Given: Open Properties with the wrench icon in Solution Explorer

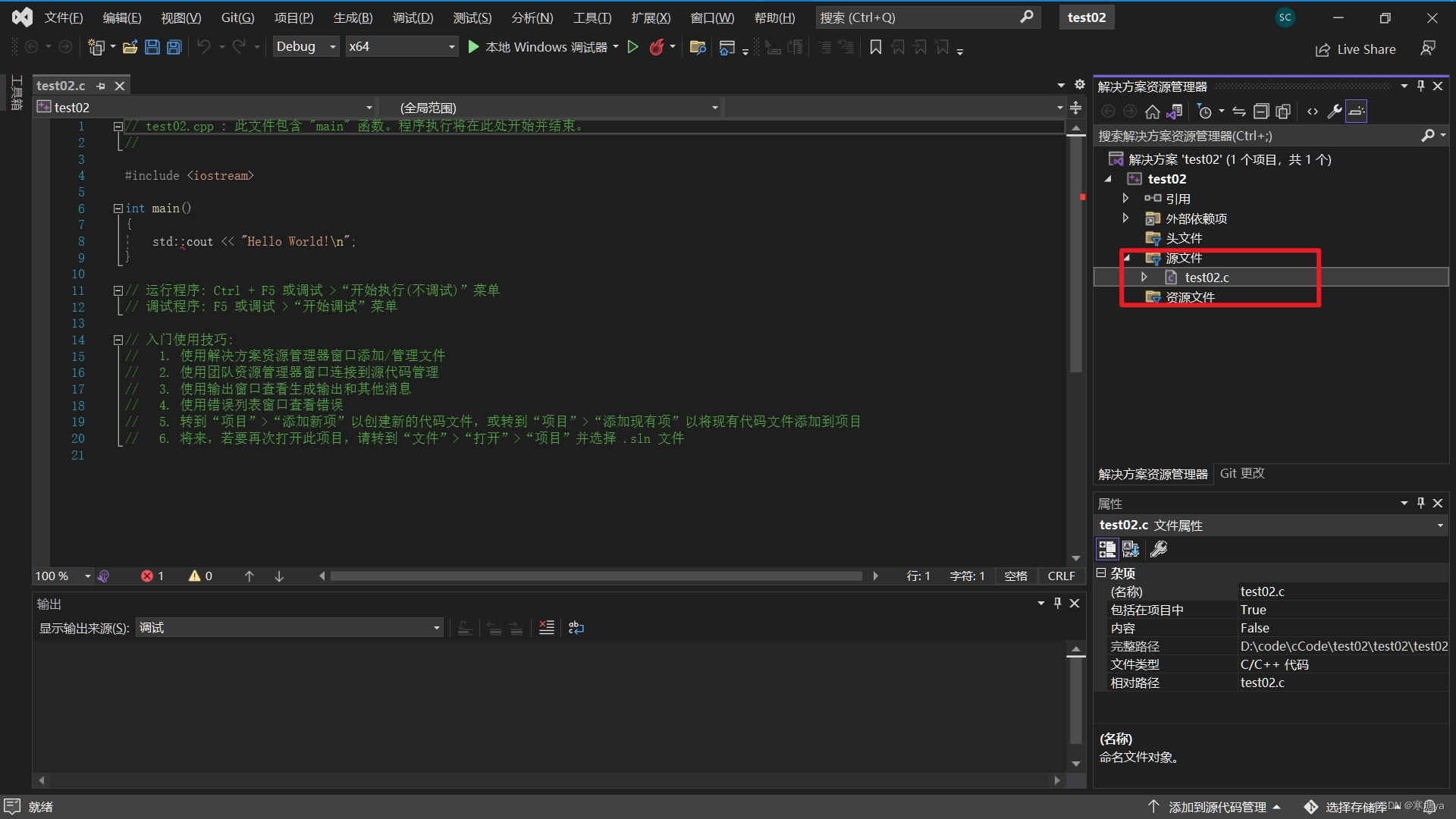Looking at the screenshot, I should [x=1335, y=111].
